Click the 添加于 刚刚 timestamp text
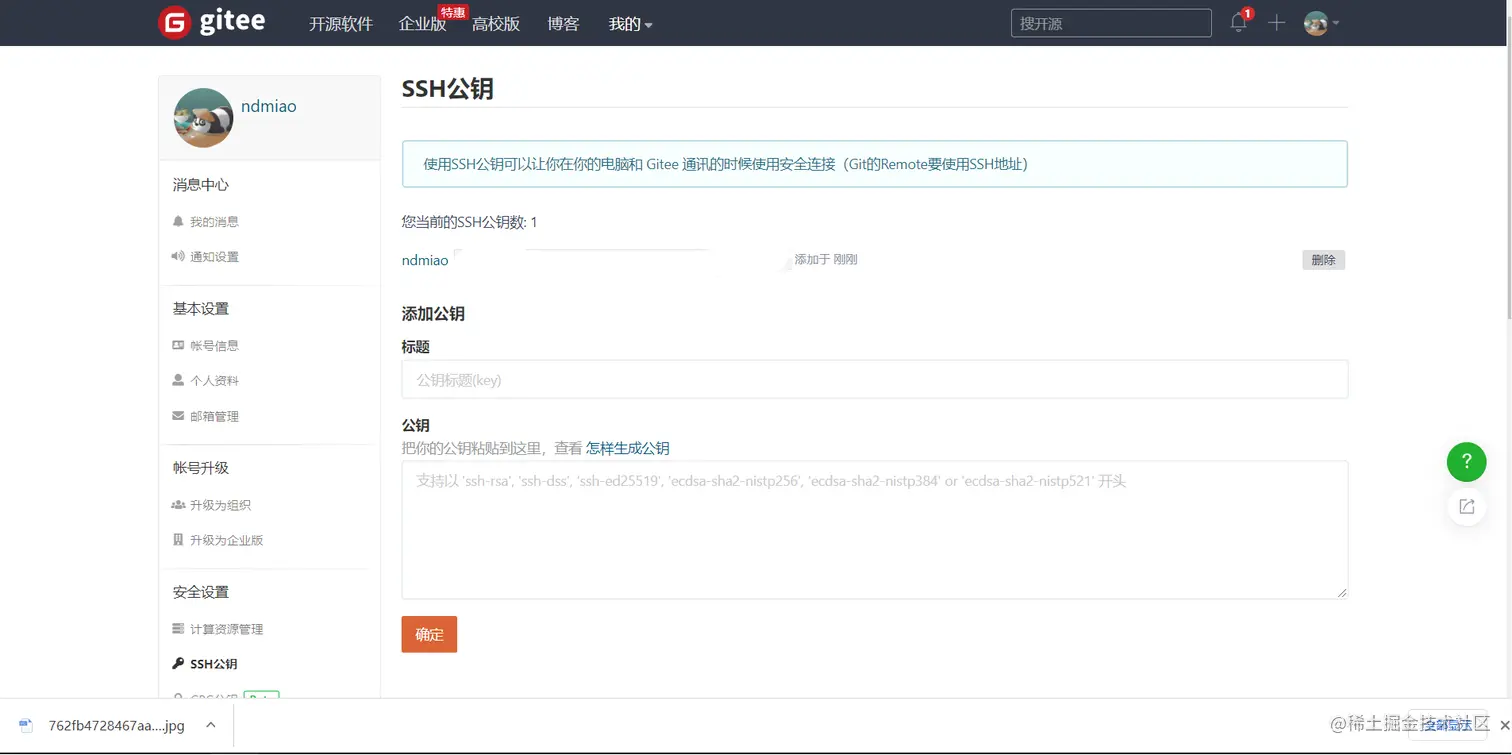Image resolution: width=1512 pixels, height=755 pixels. [826, 260]
